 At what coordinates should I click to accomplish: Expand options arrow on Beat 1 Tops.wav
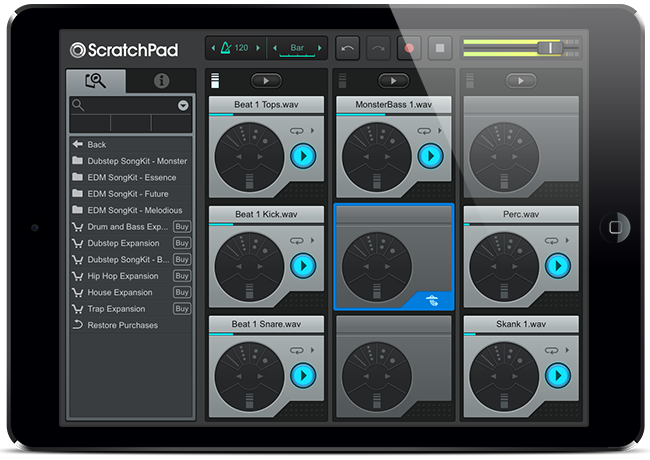pyautogui.click(x=313, y=131)
